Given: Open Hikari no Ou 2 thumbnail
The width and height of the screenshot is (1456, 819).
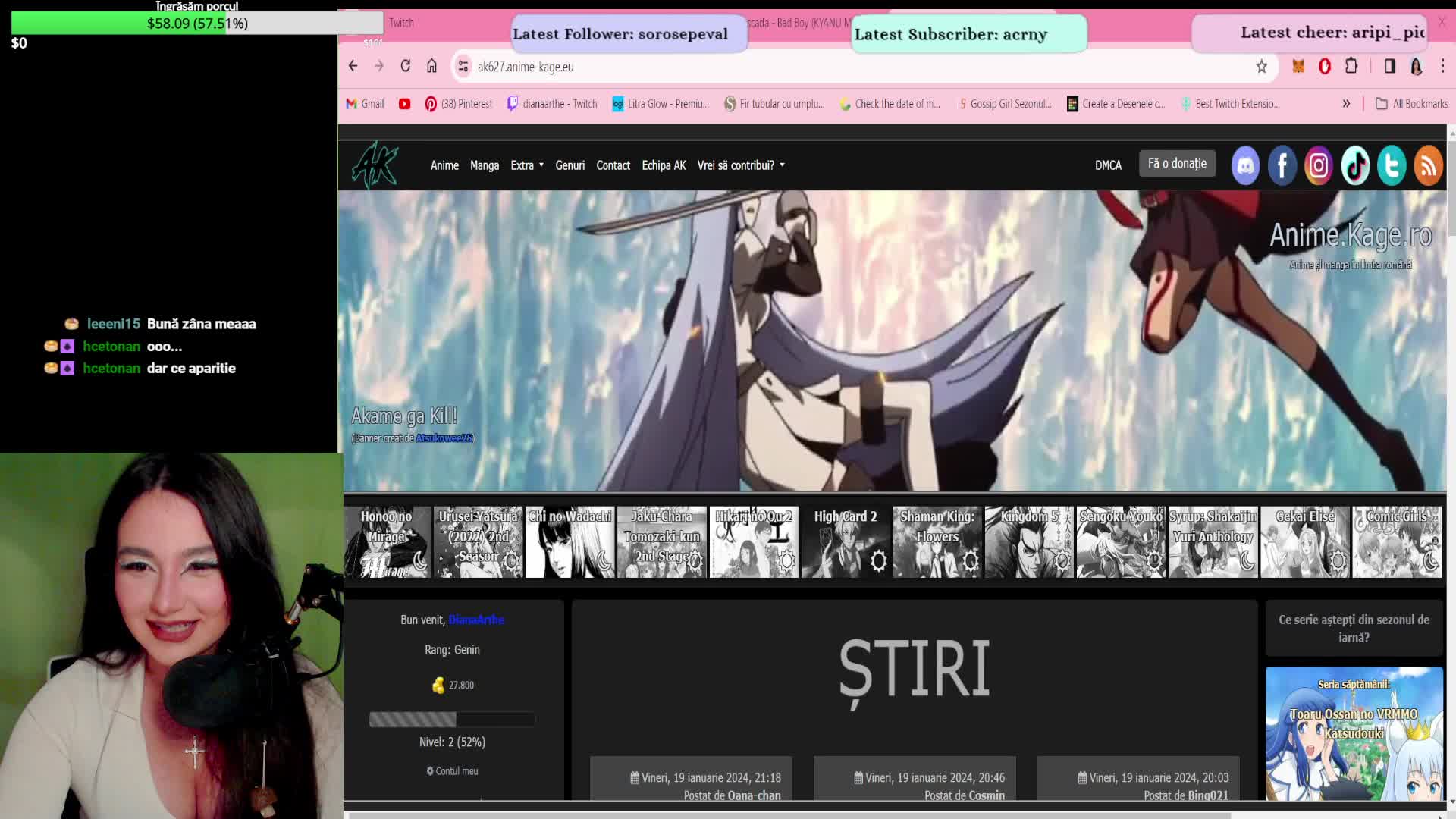Looking at the screenshot, I should pyautogui.click(x=754, y=542).
